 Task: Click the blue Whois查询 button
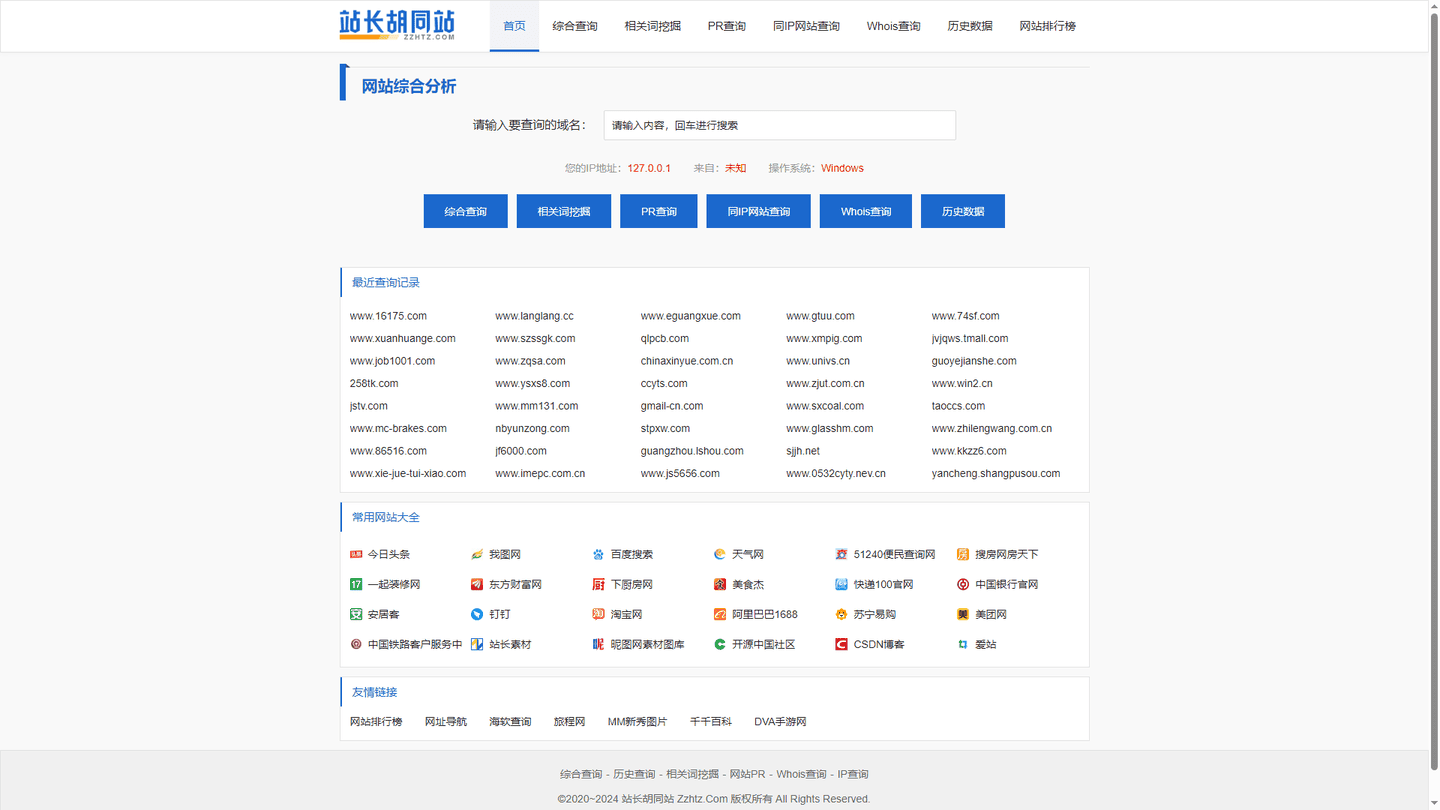pos(866,211)
